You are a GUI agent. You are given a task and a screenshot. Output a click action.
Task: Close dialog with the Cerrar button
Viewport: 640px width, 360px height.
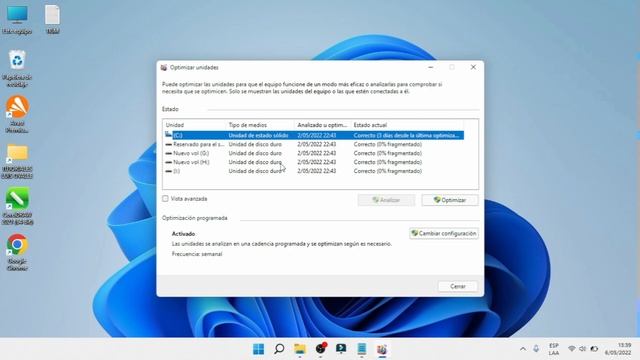(458, 287)
